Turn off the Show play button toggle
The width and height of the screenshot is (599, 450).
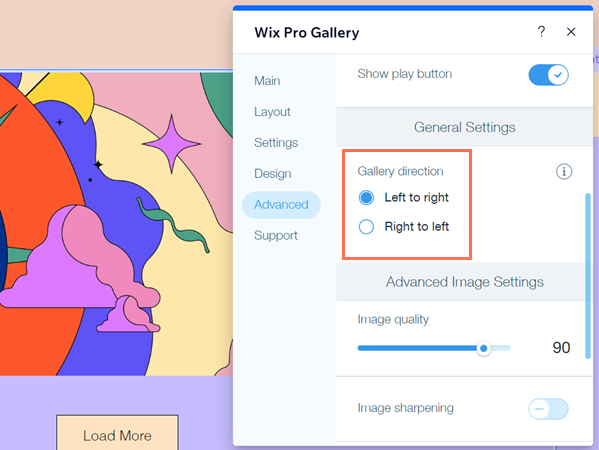[x=548, y=75]
